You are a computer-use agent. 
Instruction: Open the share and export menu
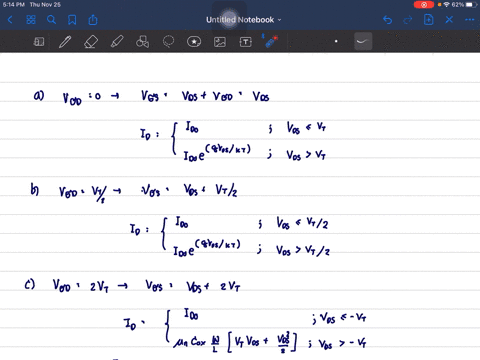[x=93, y=20]
